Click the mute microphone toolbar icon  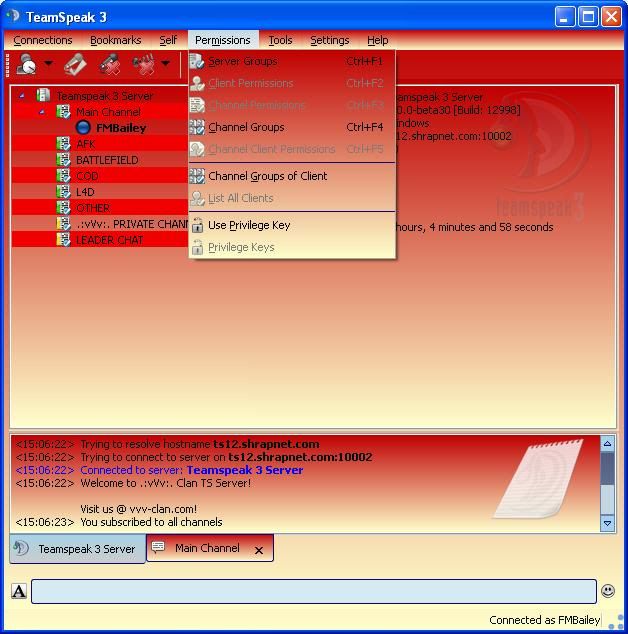click(110, 64)
